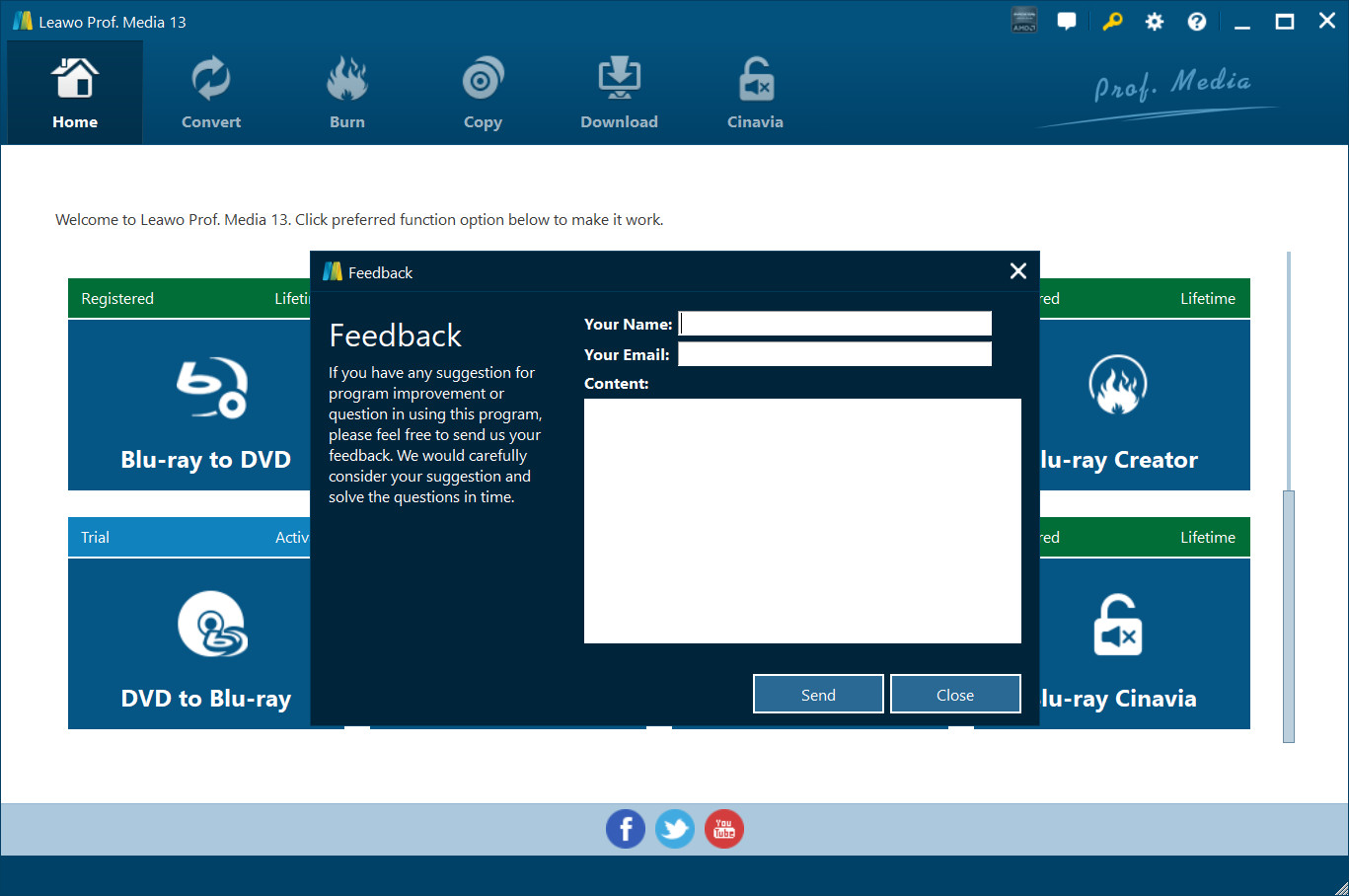Focus the Your Name field
Viewport: 1349px width, 896px height.
(x=835, y=324)
